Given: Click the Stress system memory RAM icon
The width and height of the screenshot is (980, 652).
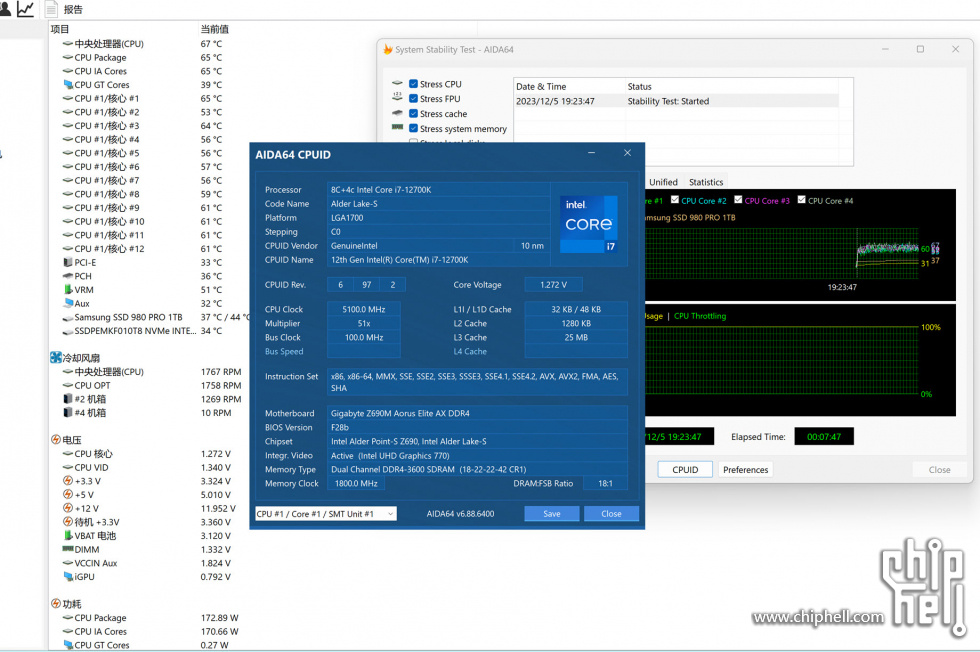Looking at the screenshot, I should [398, 127].
